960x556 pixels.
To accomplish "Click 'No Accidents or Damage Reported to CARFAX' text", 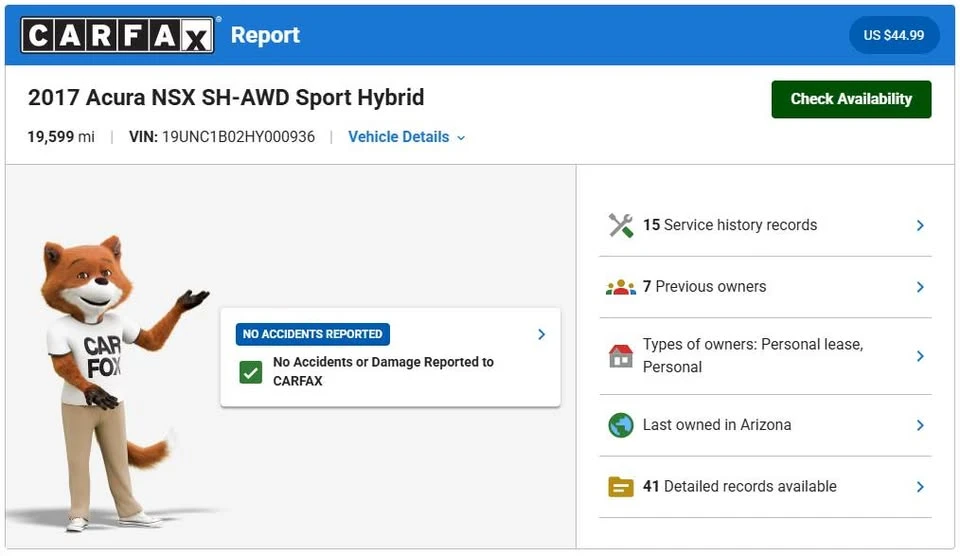I will click(383, 371).
